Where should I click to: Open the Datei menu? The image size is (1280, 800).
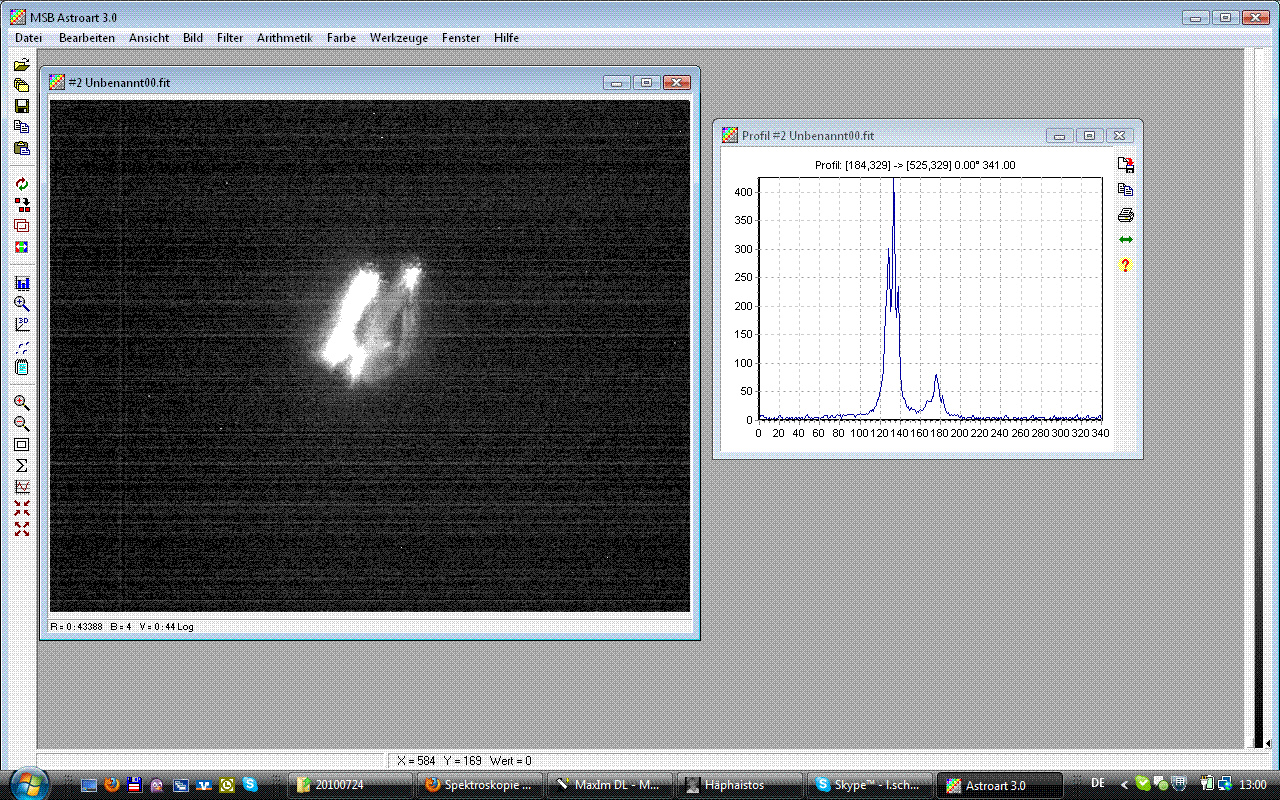click(29, 38)
